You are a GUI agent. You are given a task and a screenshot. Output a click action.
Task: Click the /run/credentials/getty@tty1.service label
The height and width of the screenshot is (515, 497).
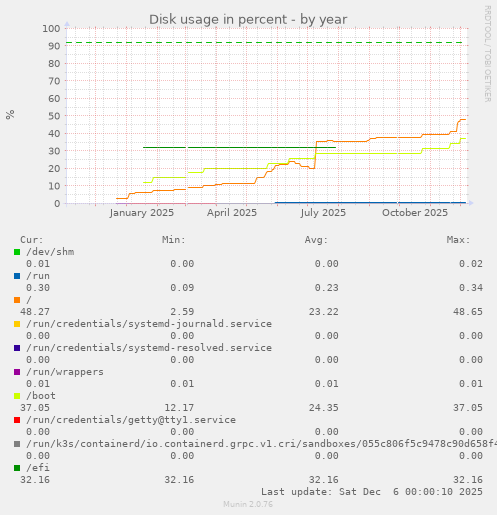(131, 420)
